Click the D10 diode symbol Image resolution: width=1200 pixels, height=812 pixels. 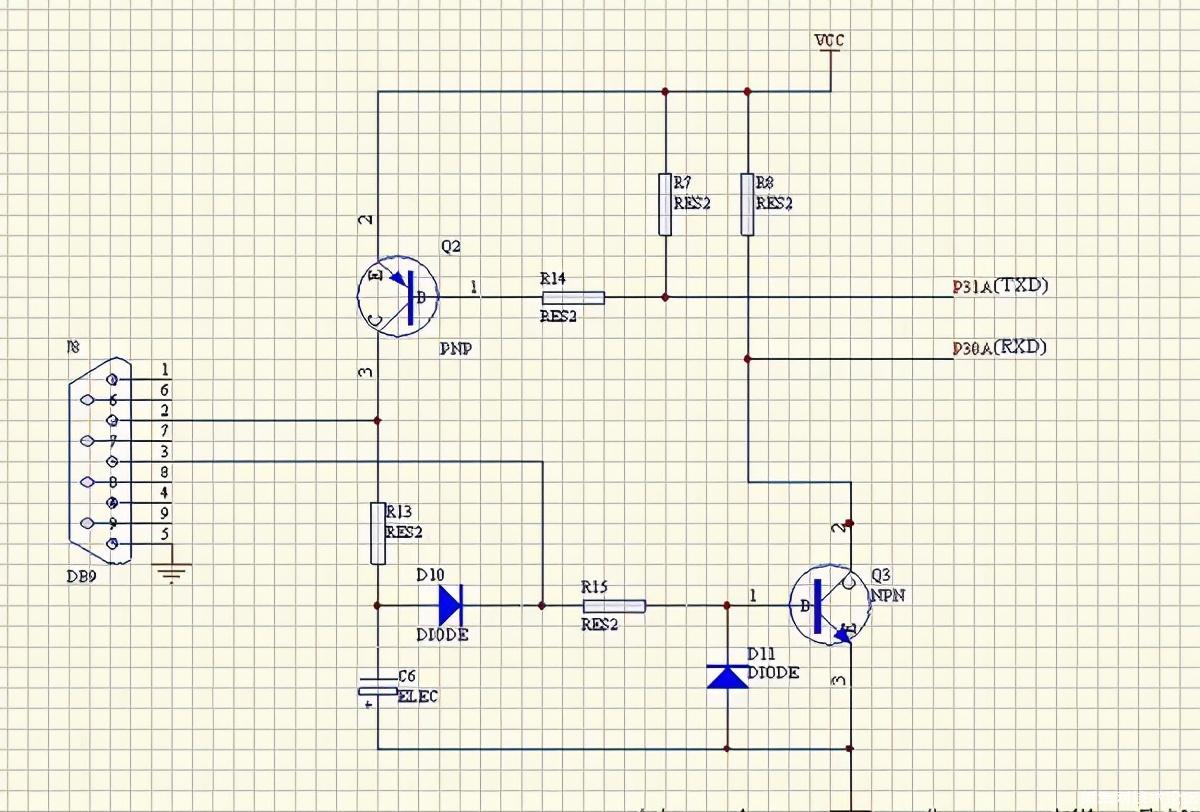point(449,605)
